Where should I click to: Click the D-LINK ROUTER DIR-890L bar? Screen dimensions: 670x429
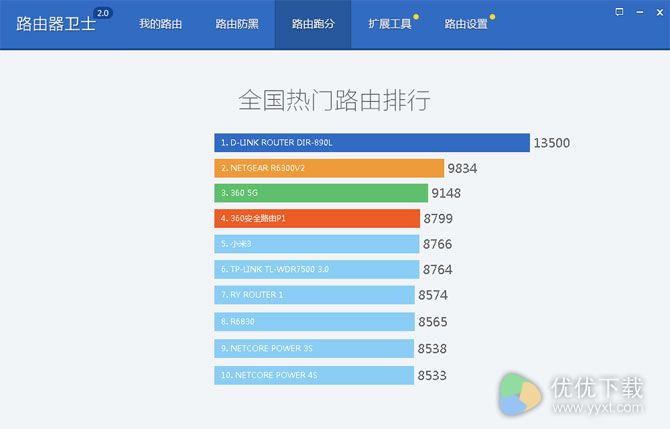pos(372,143)
